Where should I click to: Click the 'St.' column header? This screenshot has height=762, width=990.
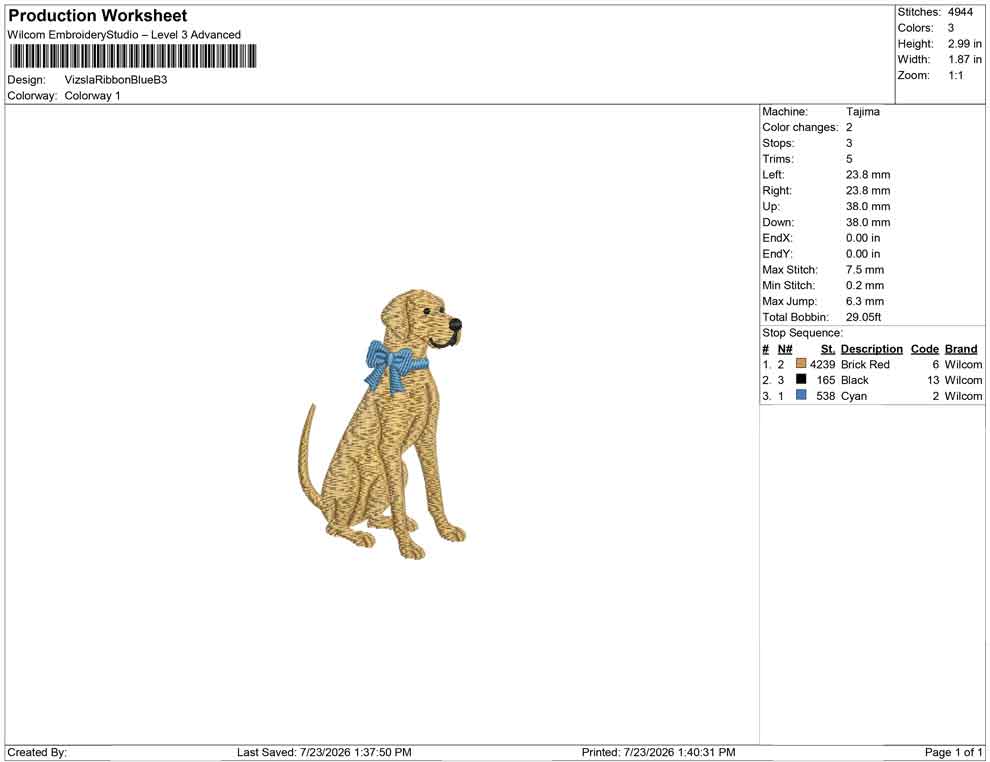[x=828, y=349]
